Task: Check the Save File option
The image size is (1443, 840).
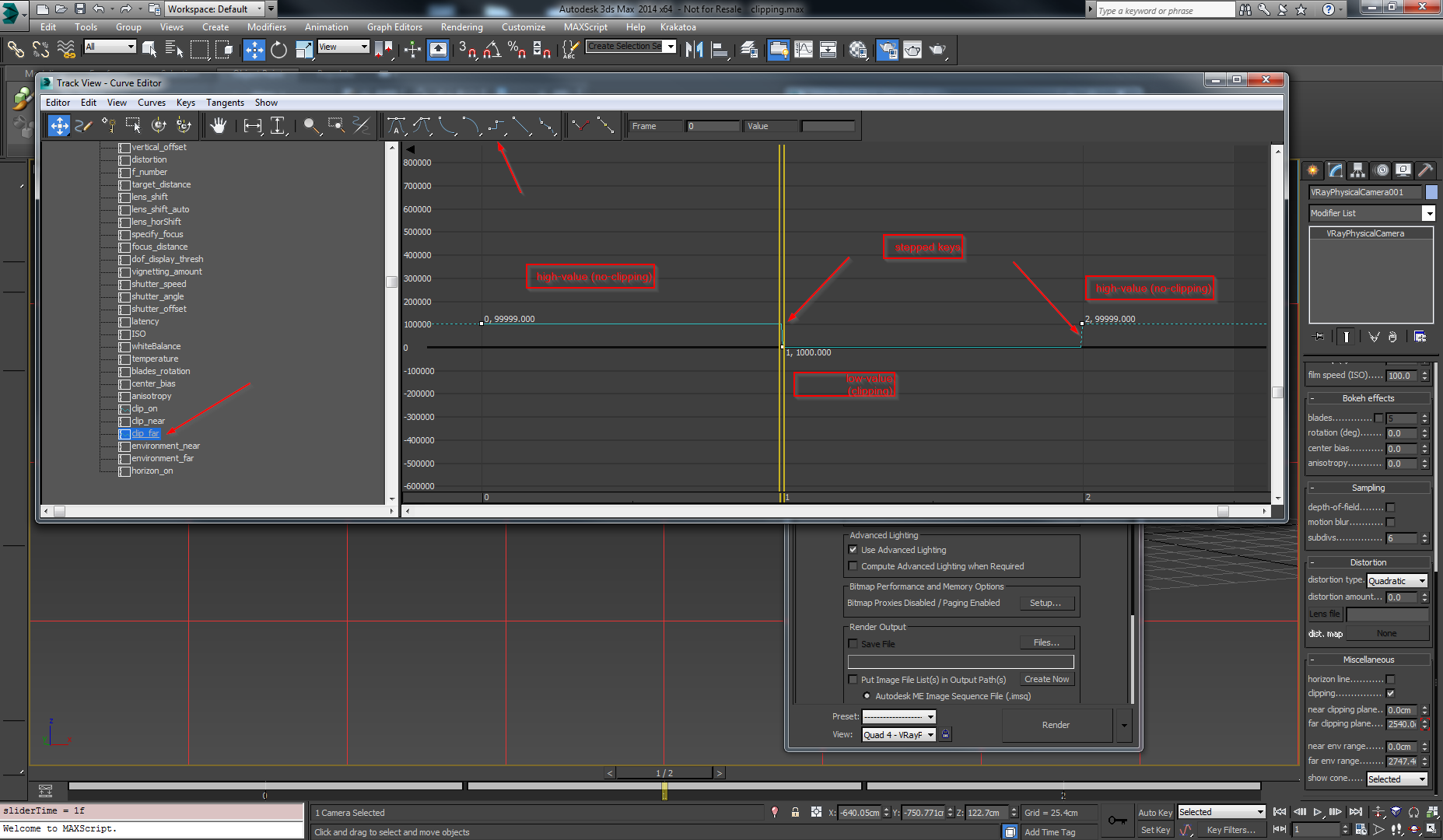Action: pyautogui.click(x=853, y=644)
